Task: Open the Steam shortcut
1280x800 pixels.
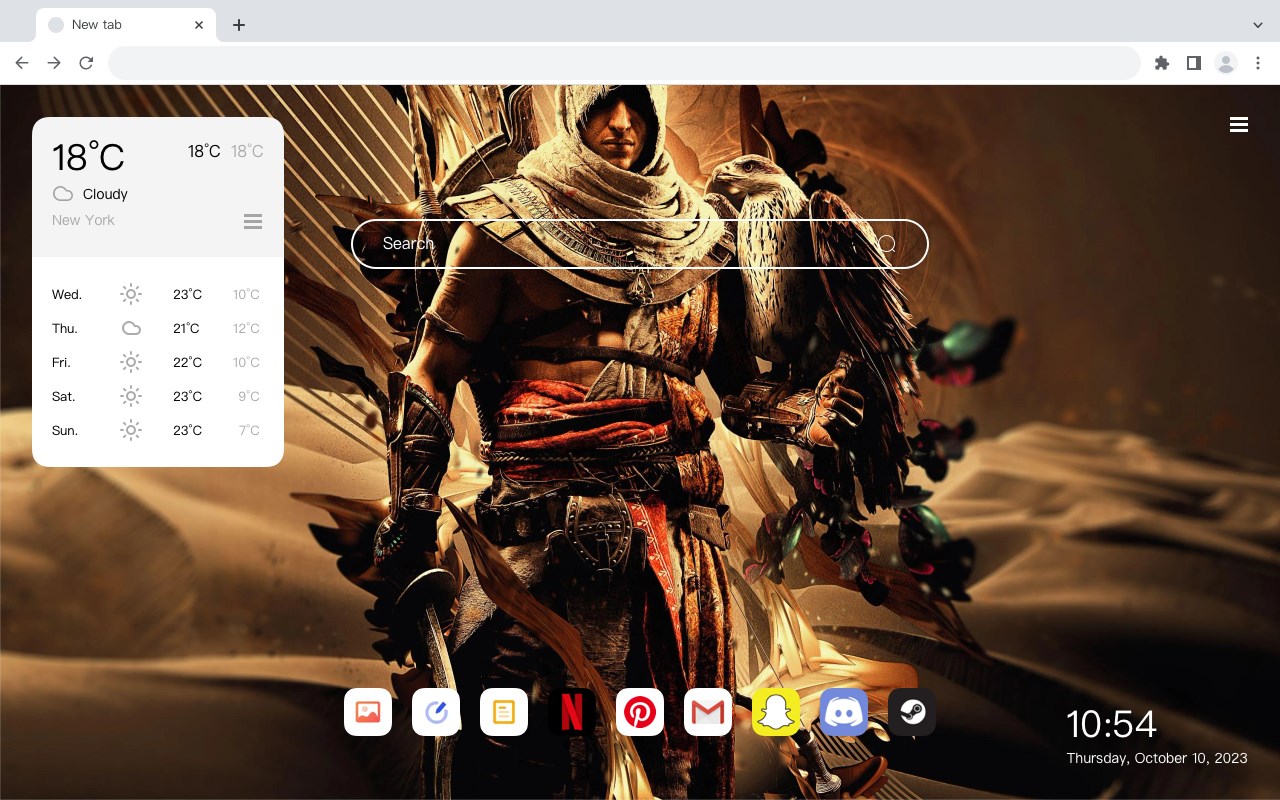Action: (912, 712)
